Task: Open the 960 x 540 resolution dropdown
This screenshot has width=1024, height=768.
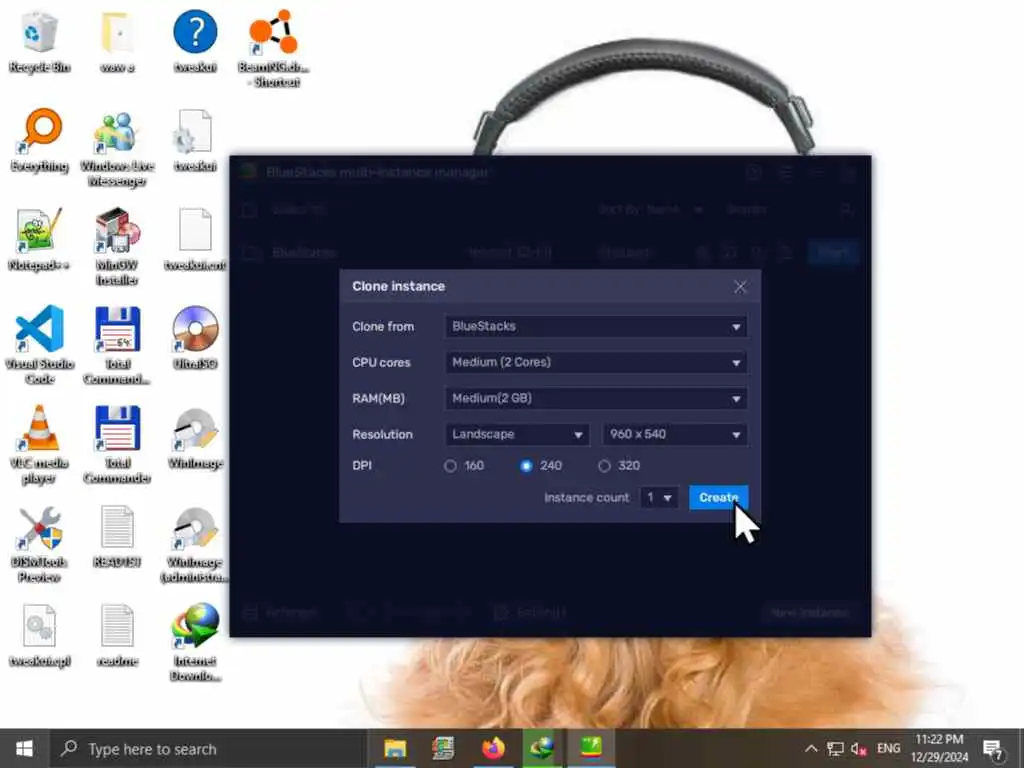Action: 675,434
